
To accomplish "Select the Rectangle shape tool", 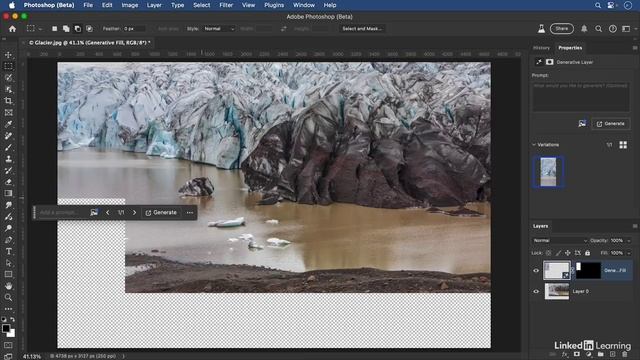I will tap(8, 275).
